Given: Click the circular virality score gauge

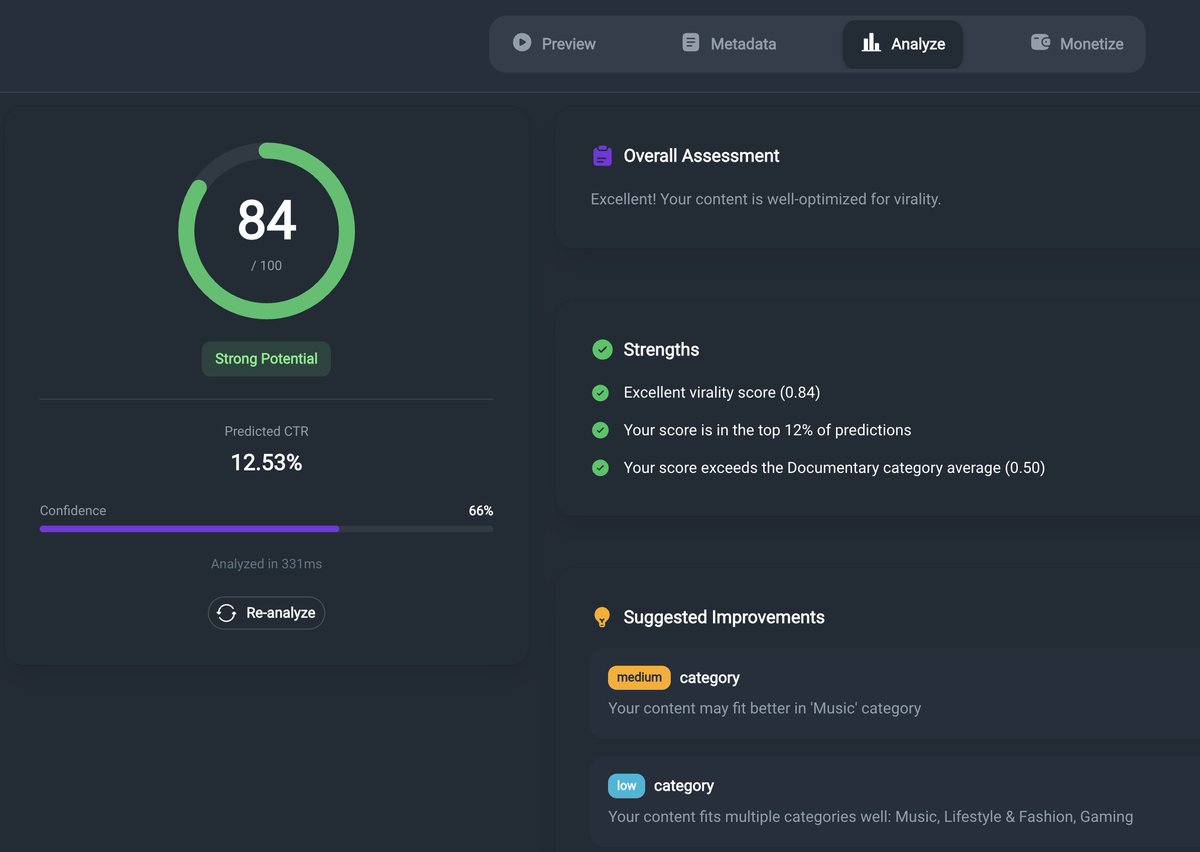Looking at the screenshot, I should (x=266, y=231).
